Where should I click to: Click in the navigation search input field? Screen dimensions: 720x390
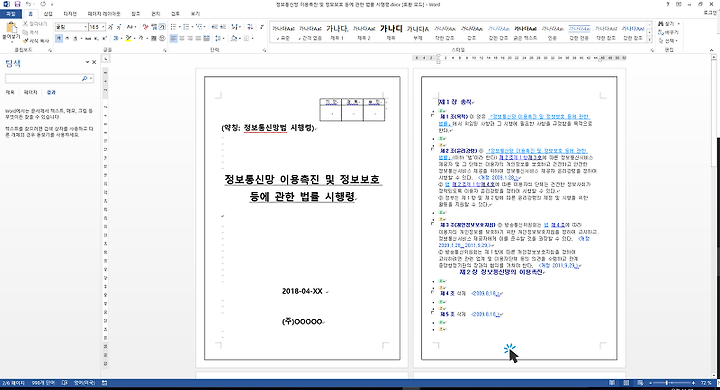[43, 79]
